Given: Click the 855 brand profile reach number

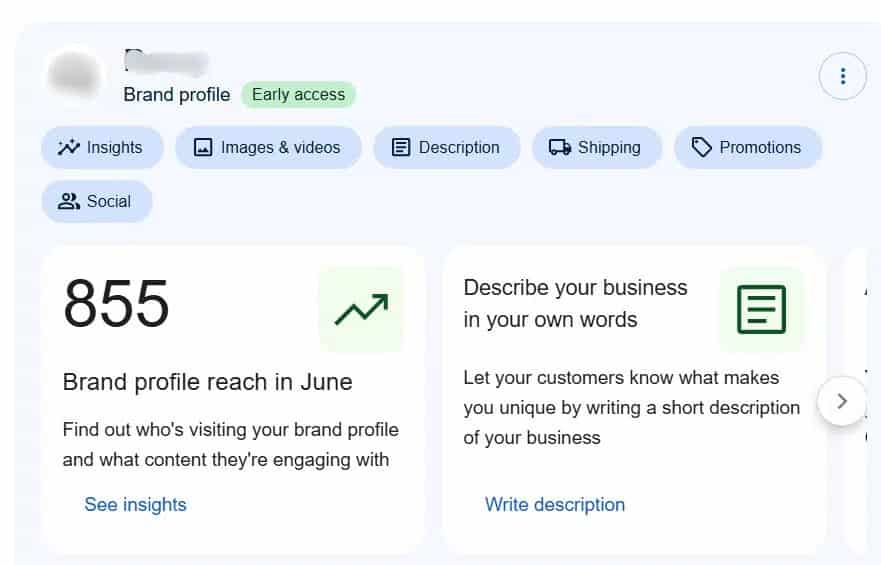Looking at the screenshot, I should coord(116,303).
